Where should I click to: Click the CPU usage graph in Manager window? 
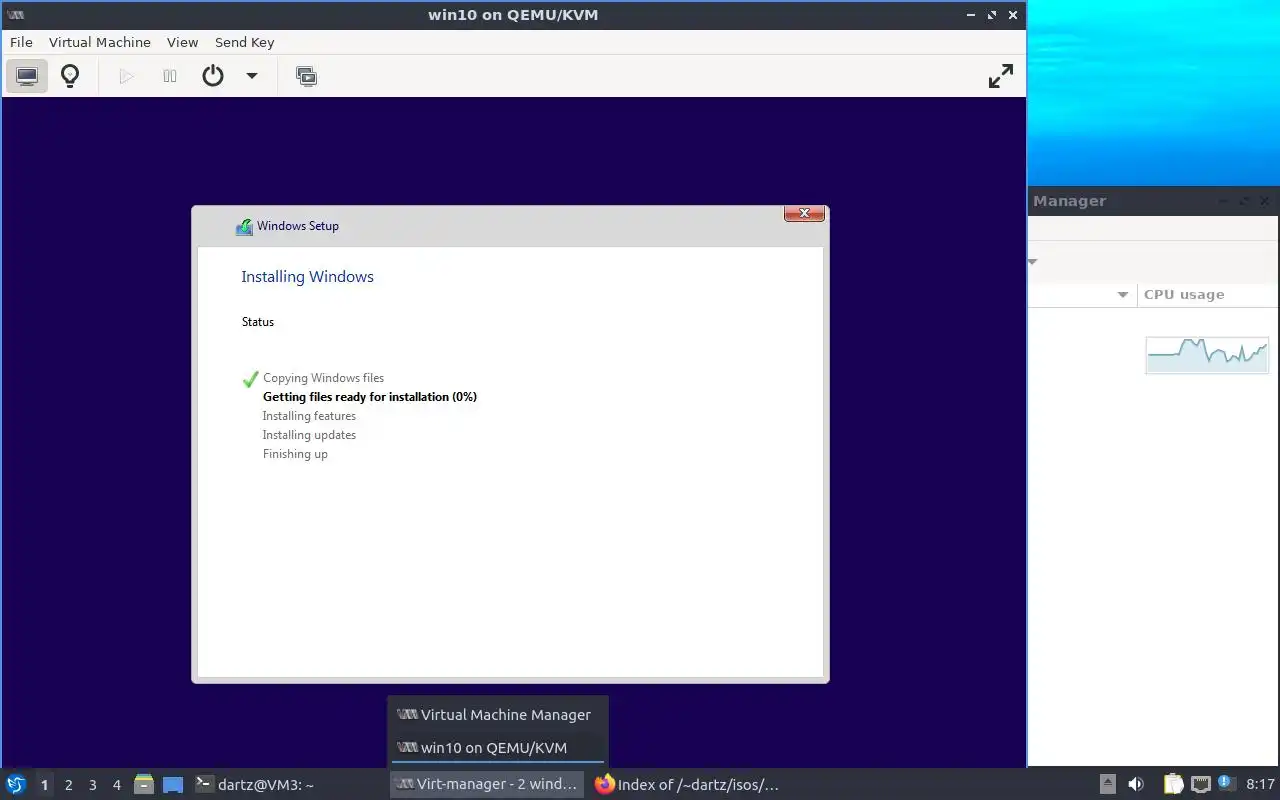(x=1207, y=355)
